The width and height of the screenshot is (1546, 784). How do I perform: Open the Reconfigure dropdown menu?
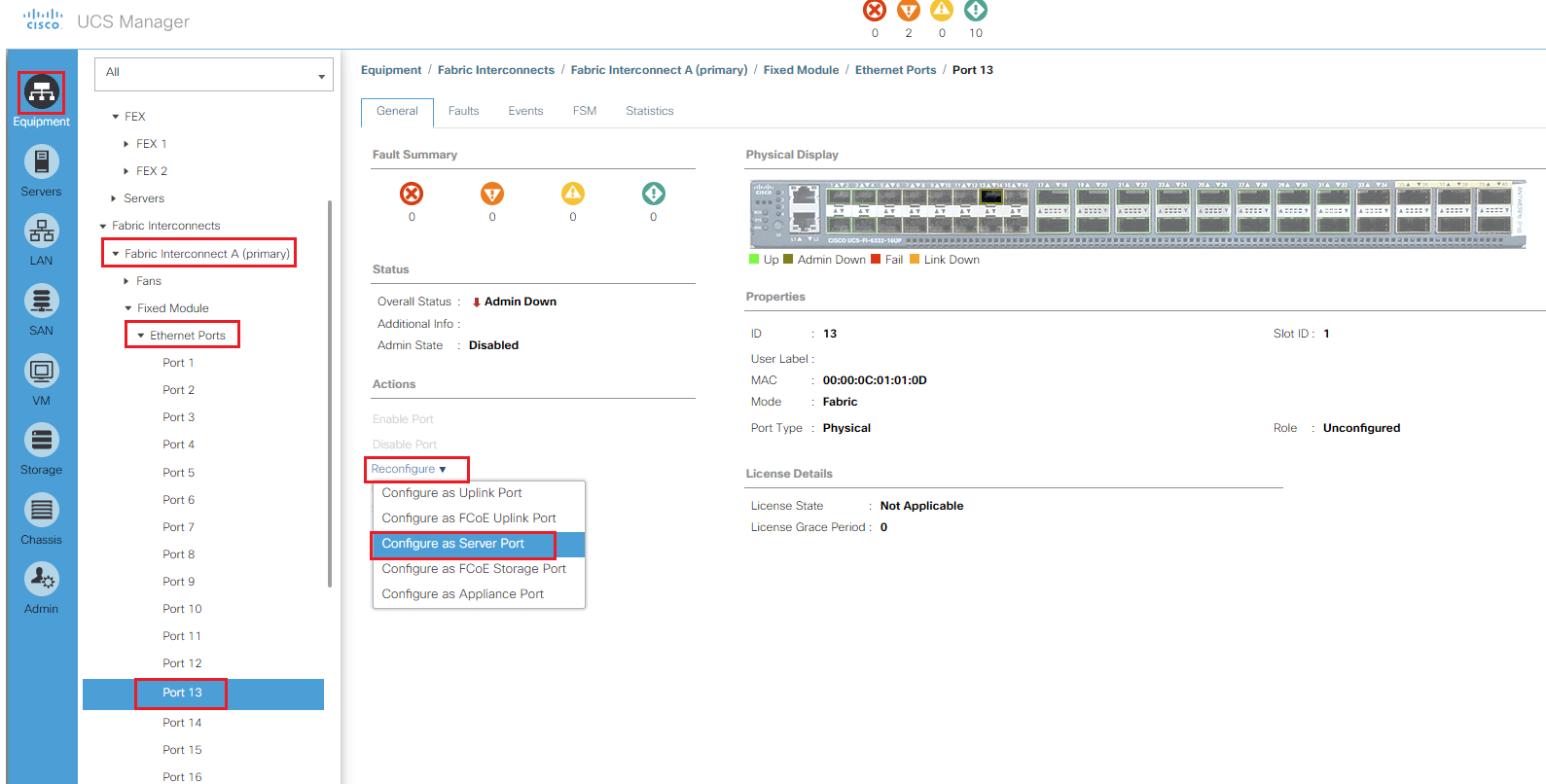[x=409, y=469]
